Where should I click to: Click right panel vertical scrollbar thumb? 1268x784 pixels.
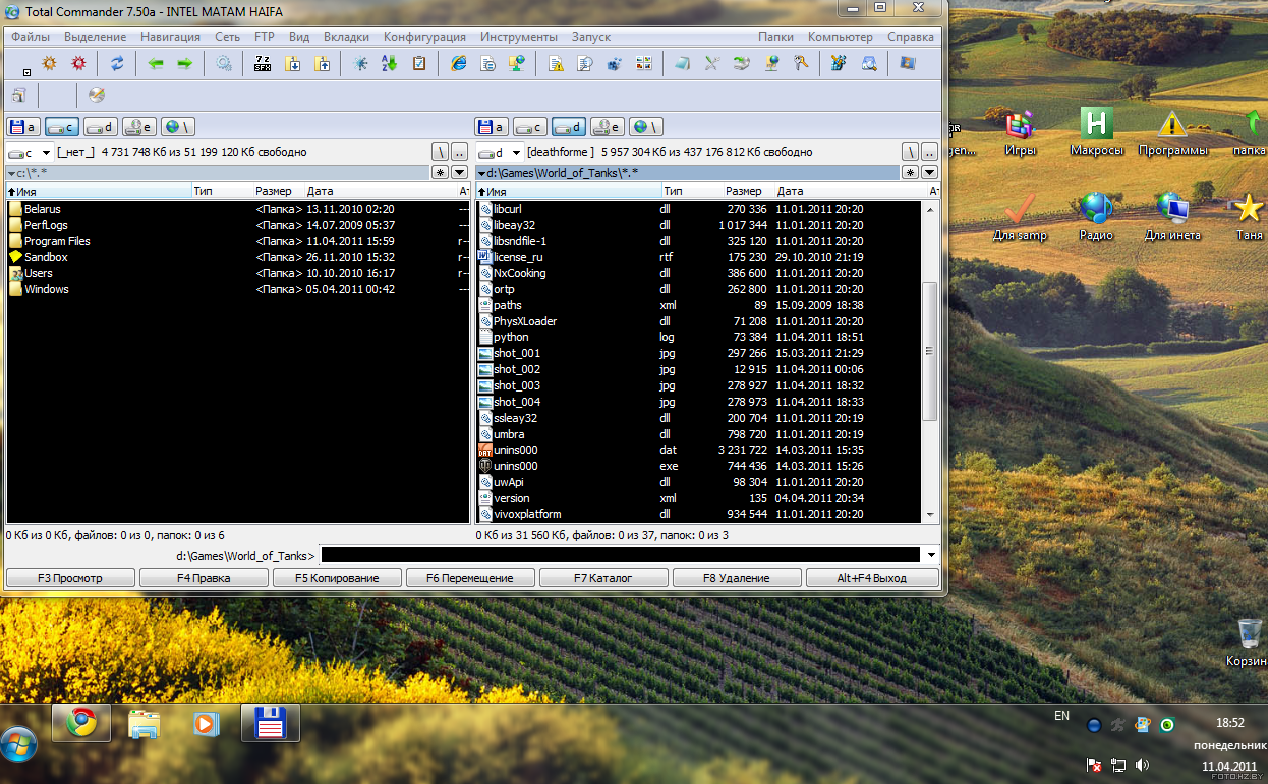click(930, 350)
